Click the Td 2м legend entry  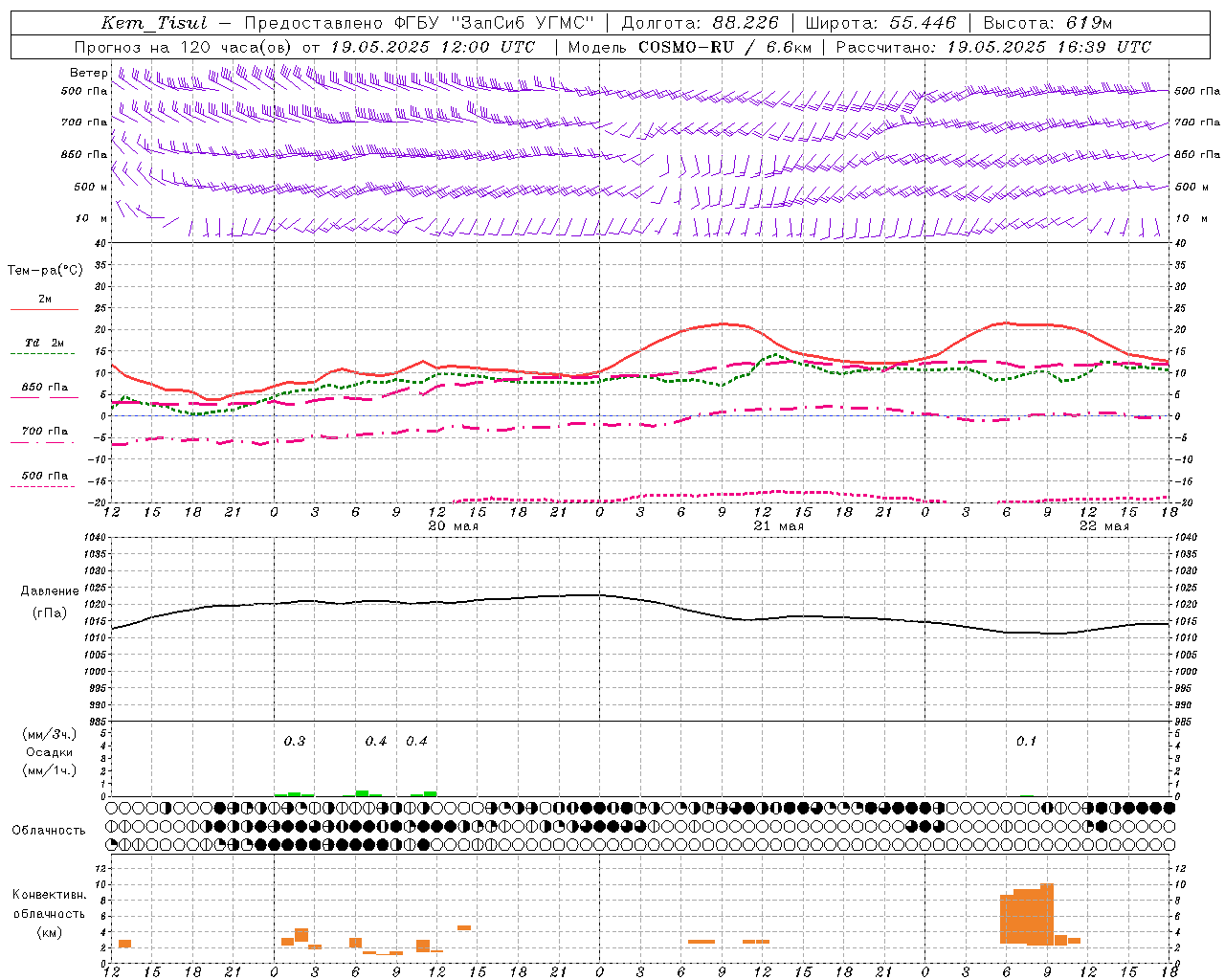(45, 343)
